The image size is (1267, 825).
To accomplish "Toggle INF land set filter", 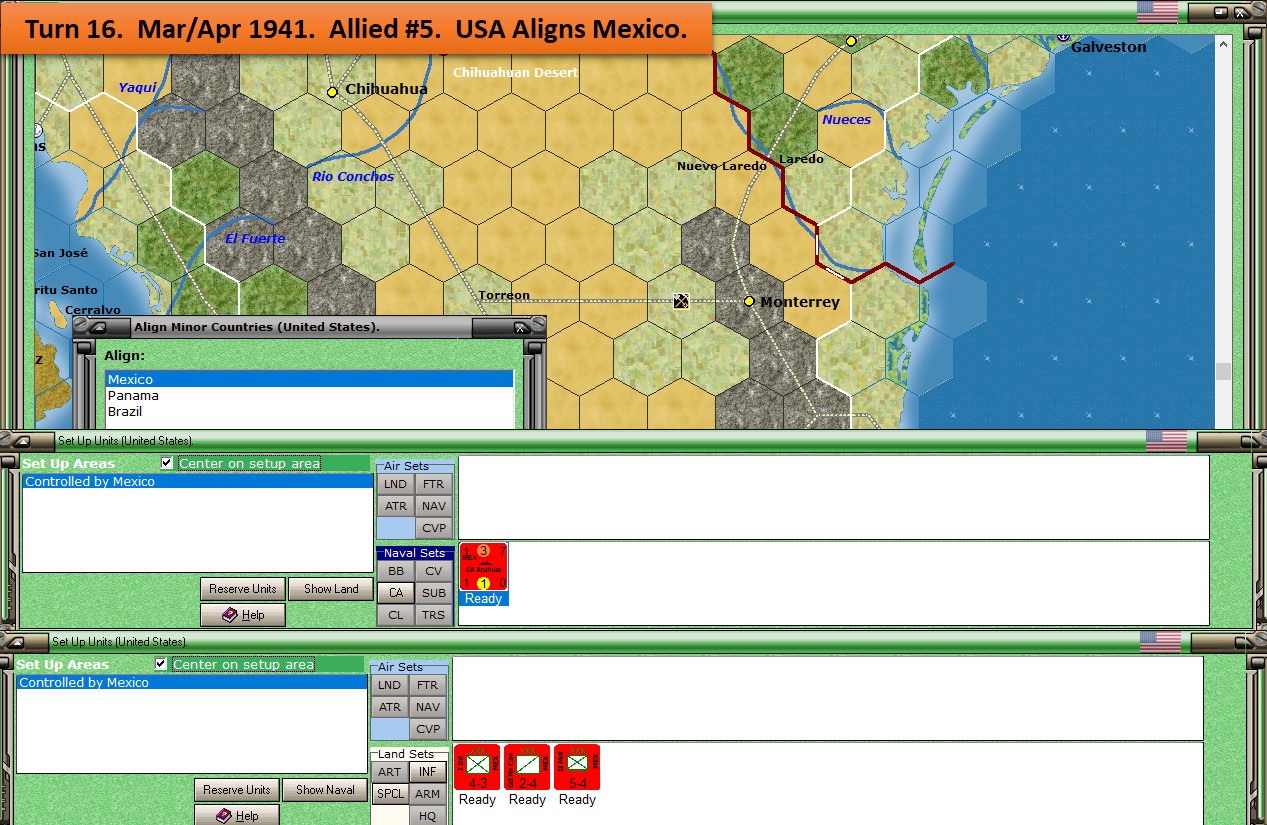I will tap(428, 772).
